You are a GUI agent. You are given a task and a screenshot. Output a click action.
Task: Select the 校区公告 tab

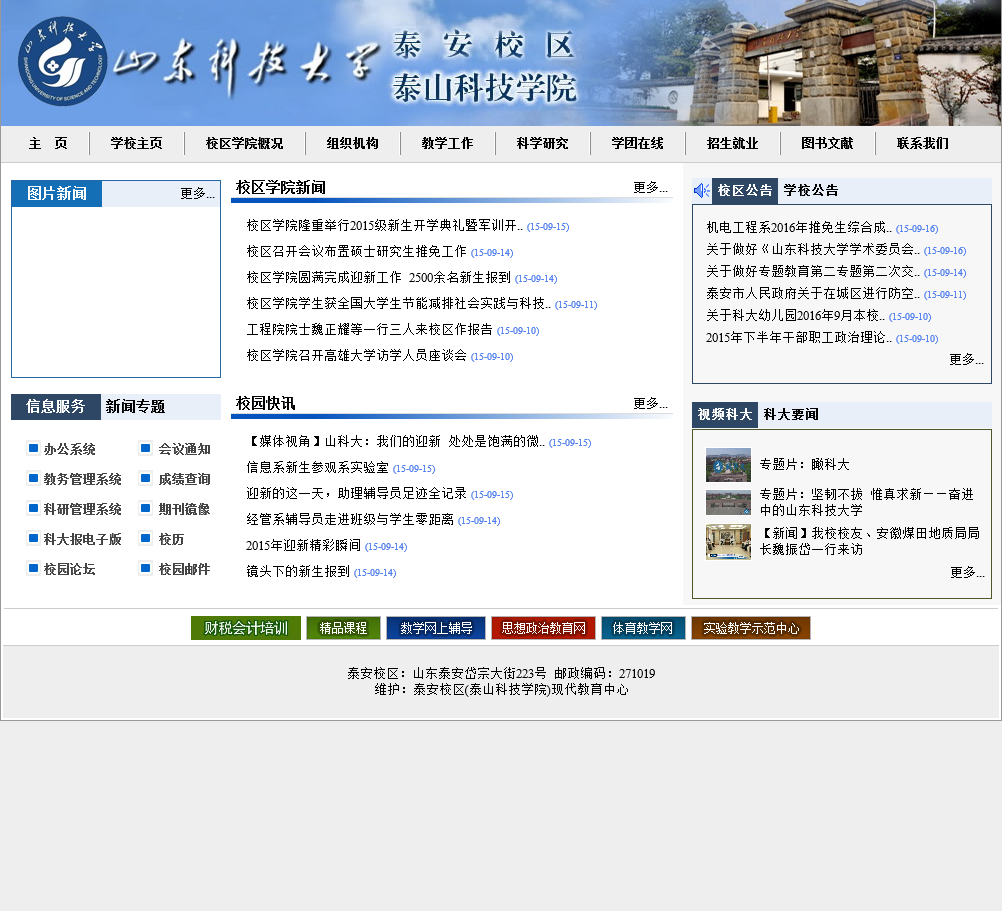pyautogui.click(x=744, y=190)
